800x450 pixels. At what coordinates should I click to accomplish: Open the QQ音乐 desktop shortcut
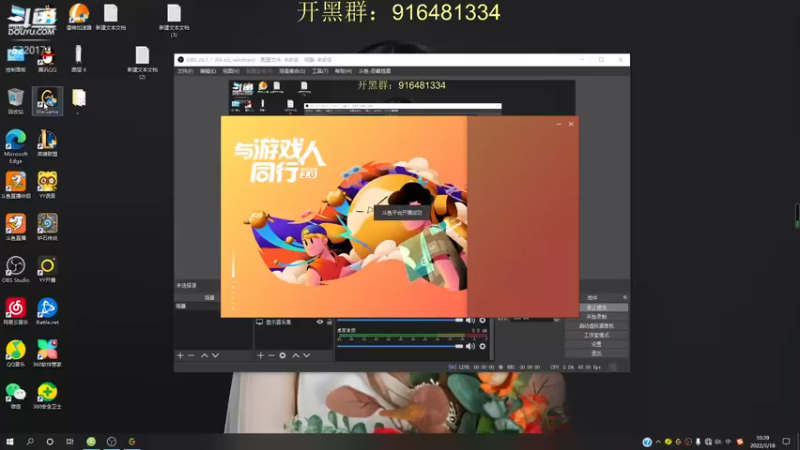16,354
